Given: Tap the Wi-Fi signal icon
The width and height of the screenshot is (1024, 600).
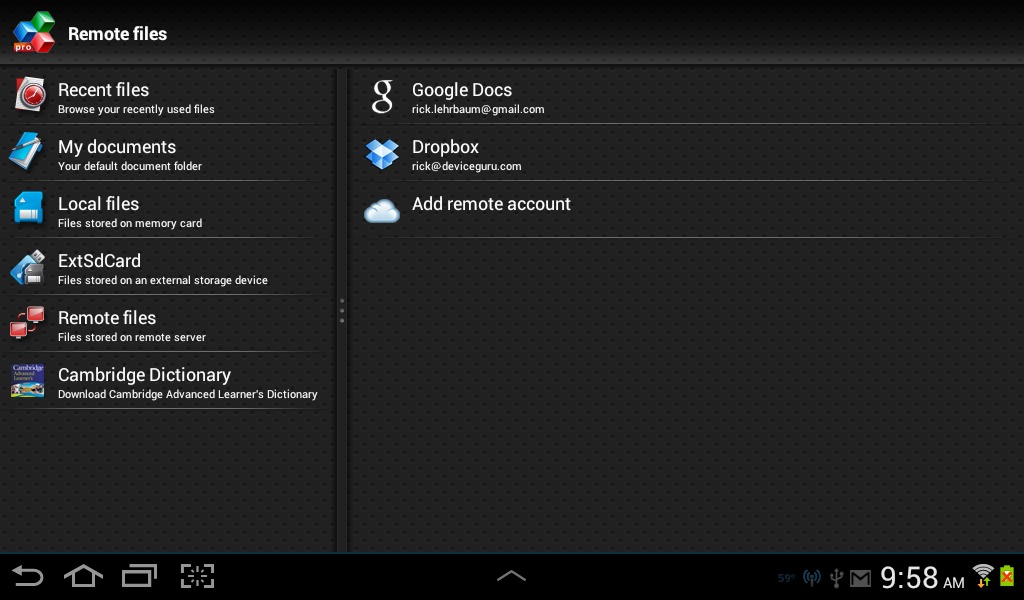Looking at the screenshot, I should (x=983, y=575).
